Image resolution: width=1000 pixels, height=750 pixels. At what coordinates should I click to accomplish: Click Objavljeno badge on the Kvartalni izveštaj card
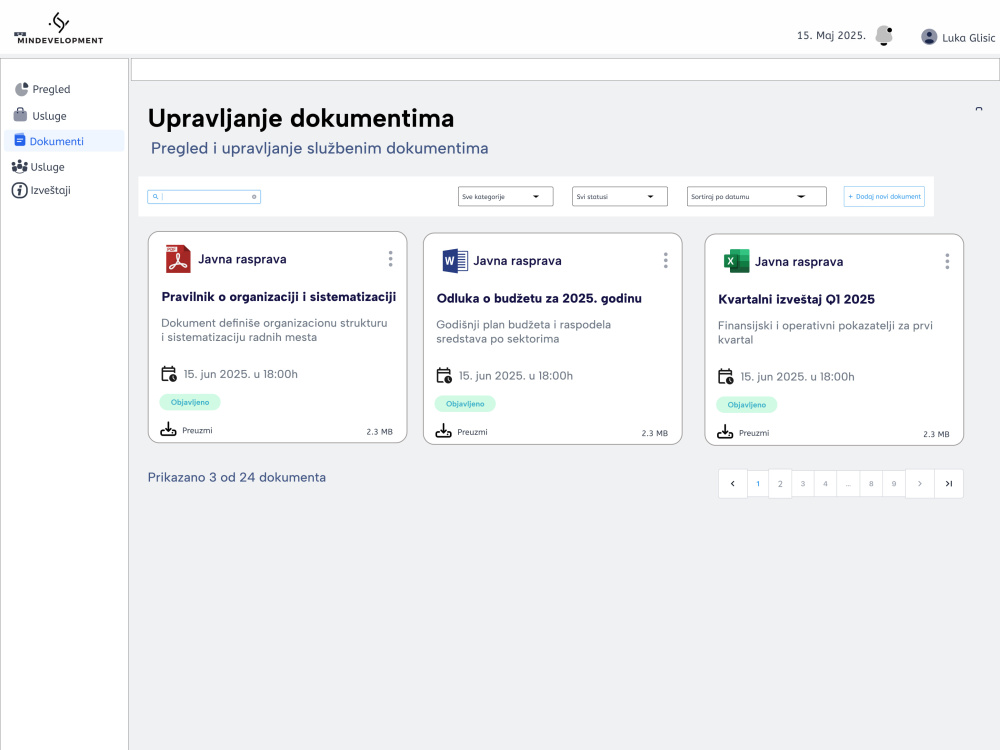747,405
